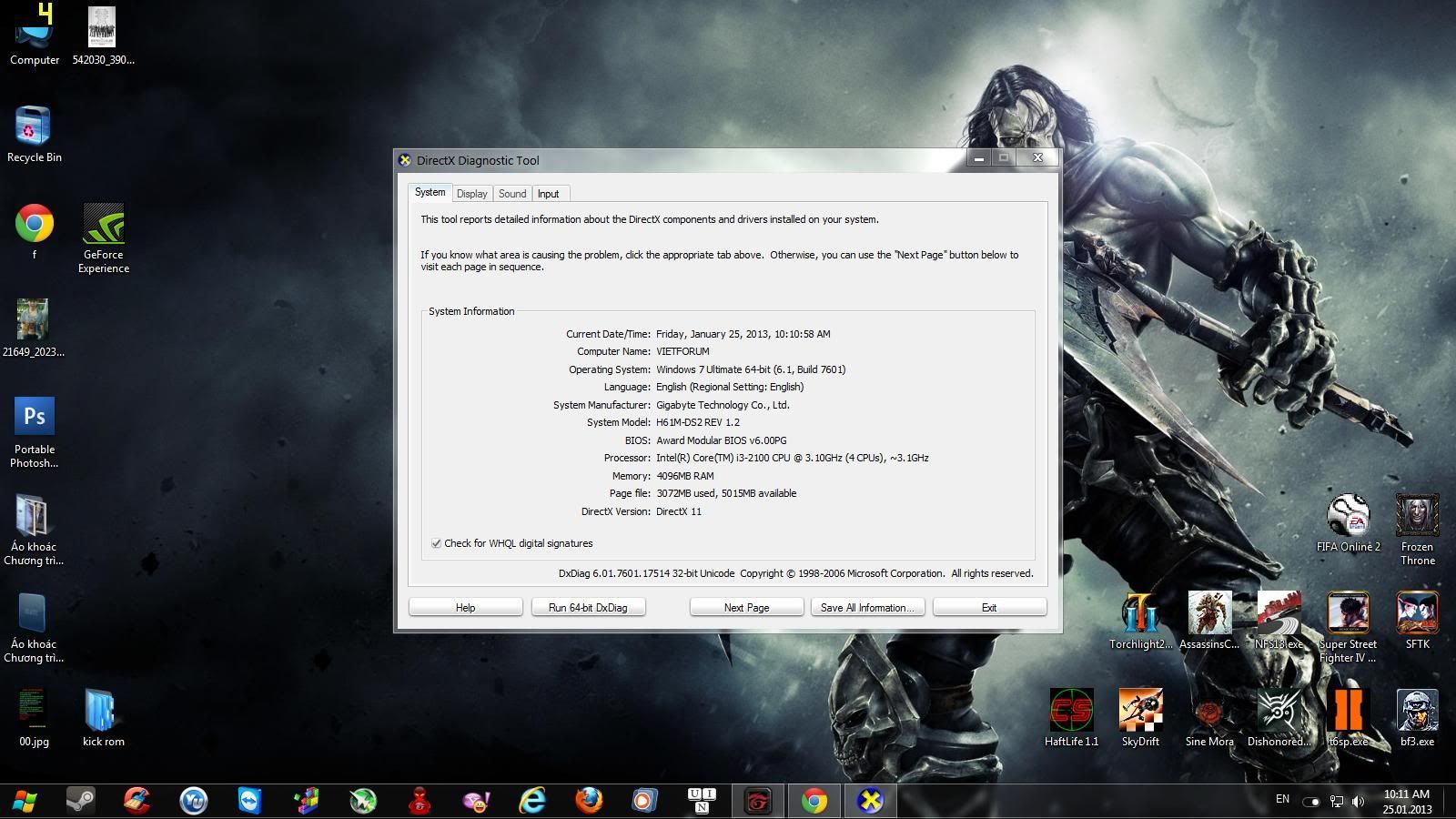Select the 542030_390 image file
1456x819 pixels.
103,35
